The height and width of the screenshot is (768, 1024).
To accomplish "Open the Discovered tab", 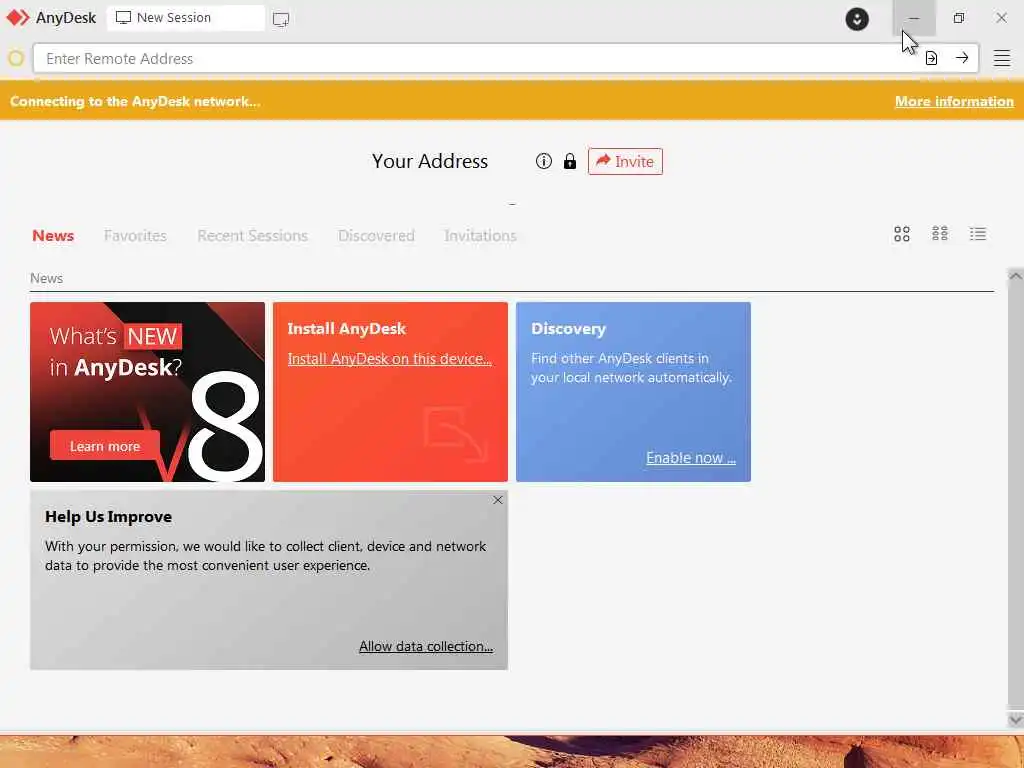I will (x=376, y=236).
